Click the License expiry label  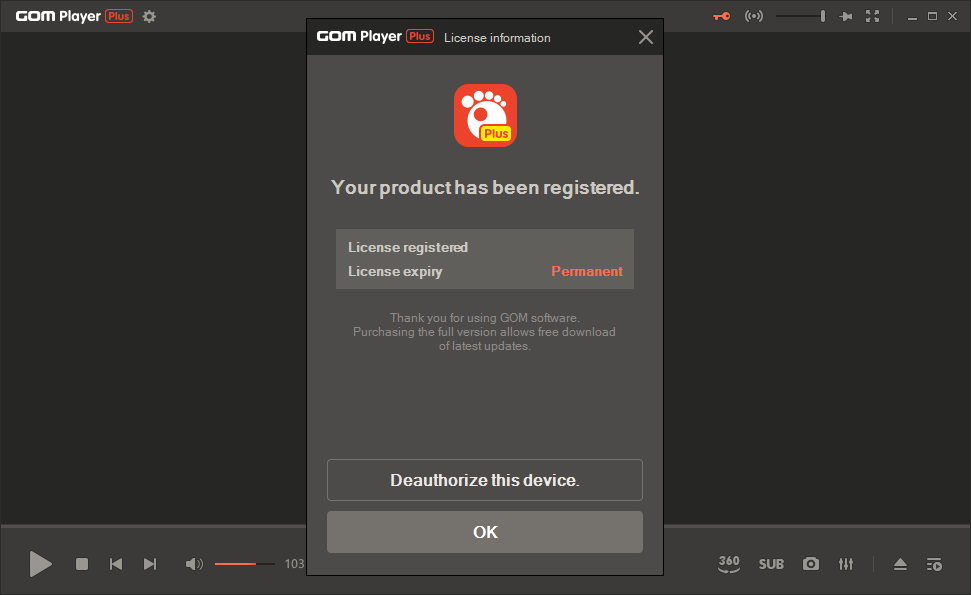[x=395, y=271]
